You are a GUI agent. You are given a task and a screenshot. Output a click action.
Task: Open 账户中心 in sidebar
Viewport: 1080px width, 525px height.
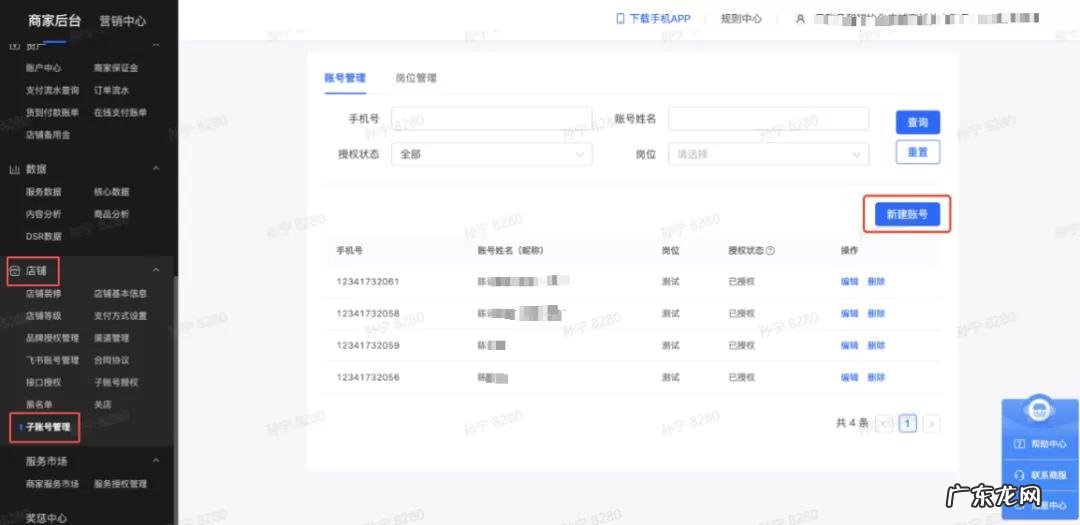43,68
